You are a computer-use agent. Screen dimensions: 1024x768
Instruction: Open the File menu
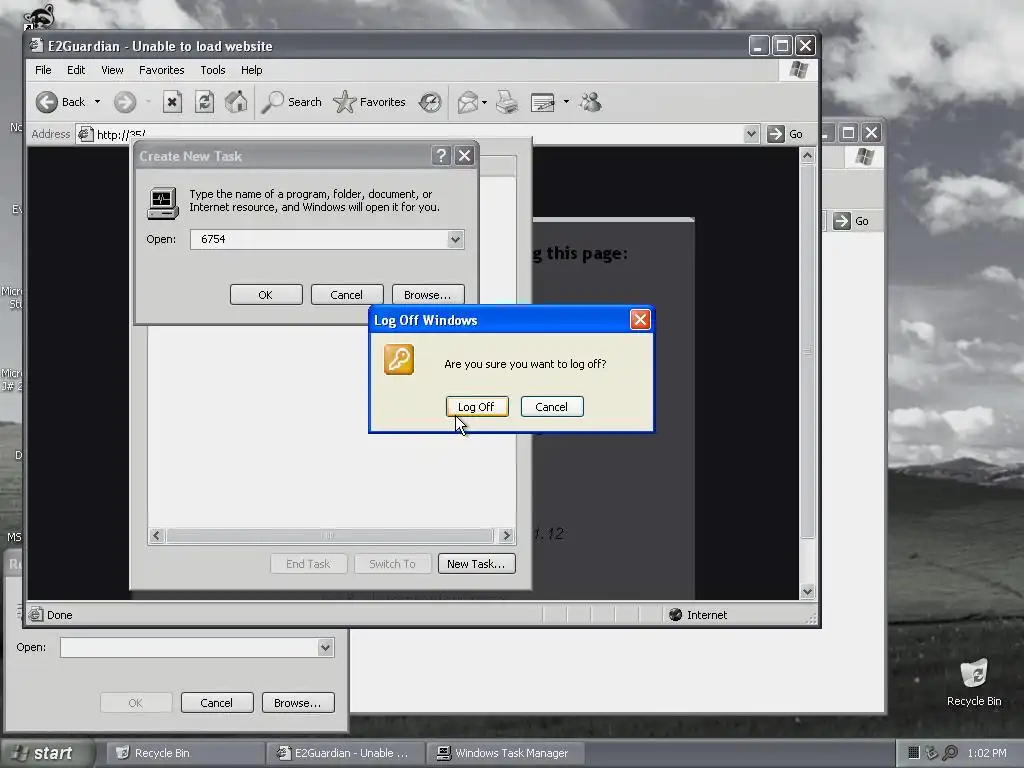(43, 70)
